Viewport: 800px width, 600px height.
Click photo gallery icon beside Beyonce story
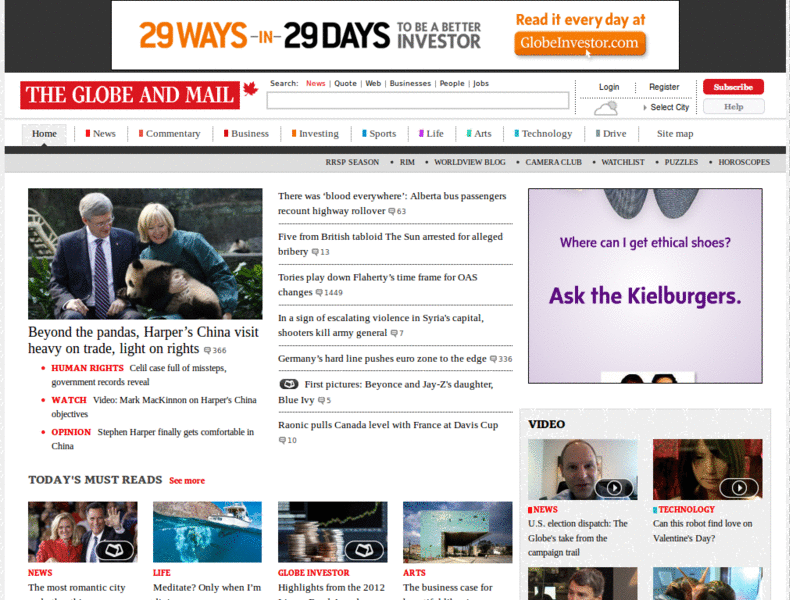[x=289, y=384]
